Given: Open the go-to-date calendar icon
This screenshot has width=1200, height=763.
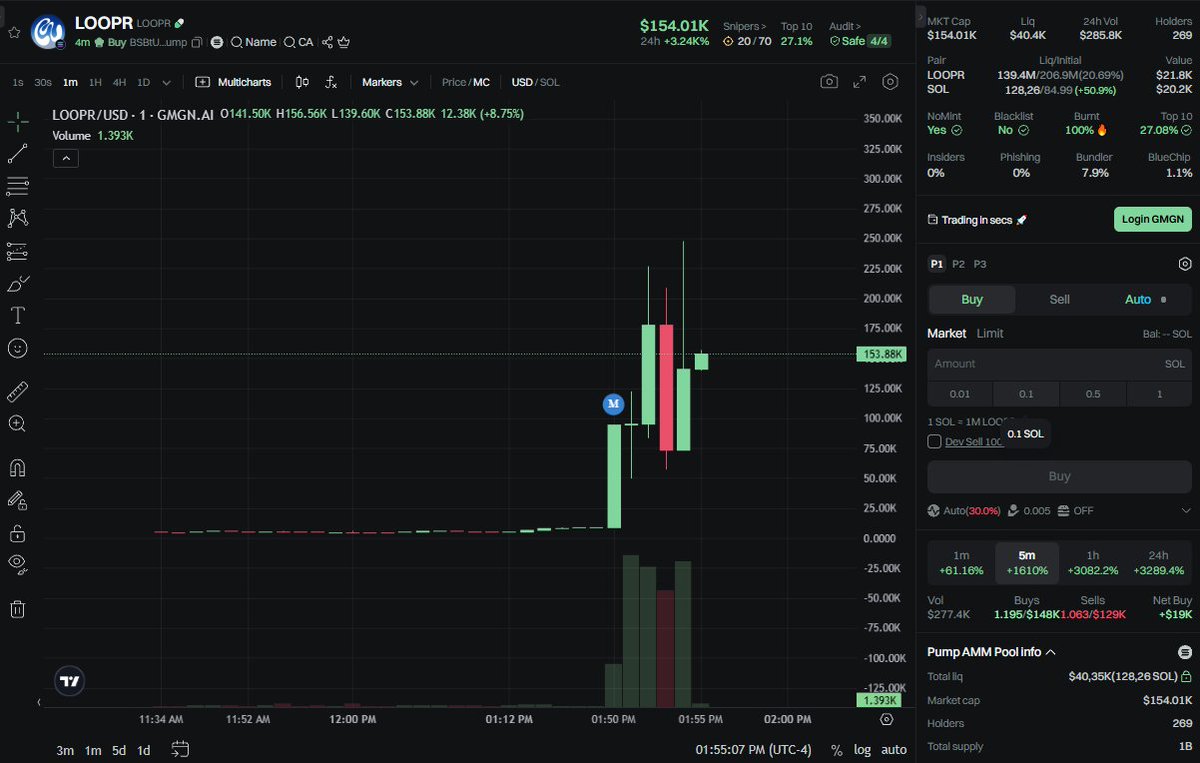Looking at the screenshot, I should (x=181, y=749).
